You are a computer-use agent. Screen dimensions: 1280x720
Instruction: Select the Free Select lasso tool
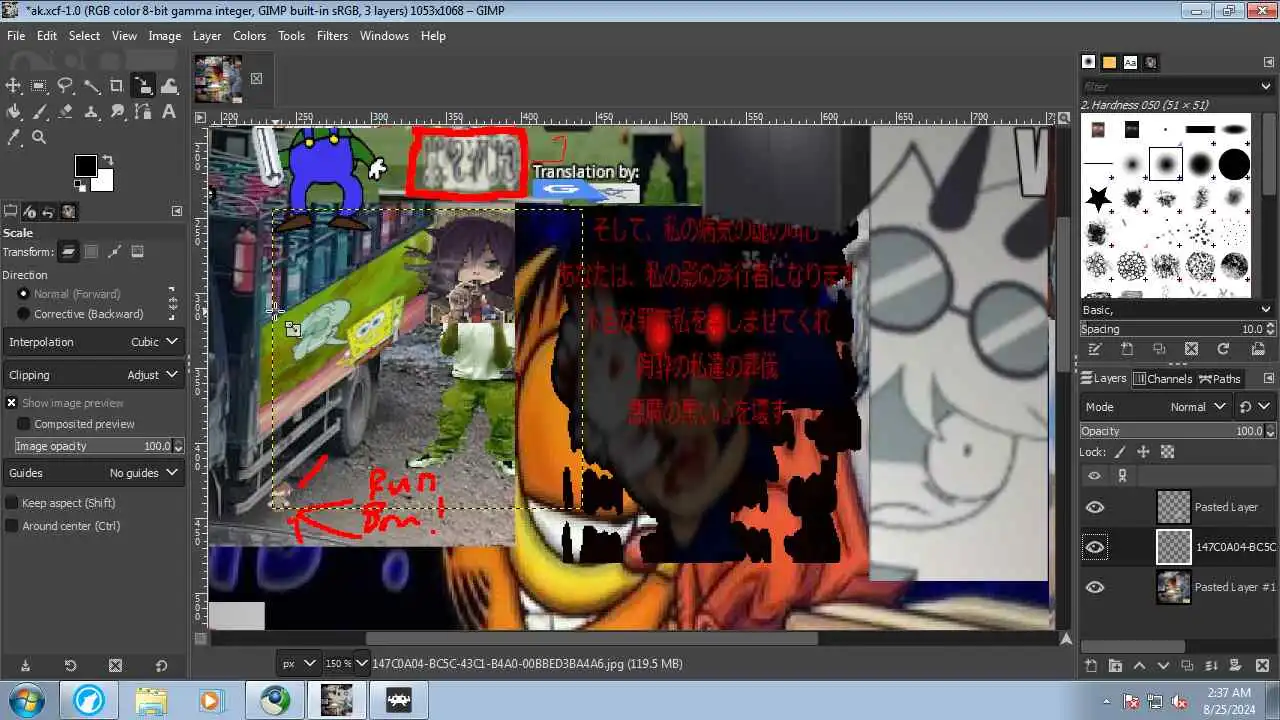tap(65, 86)
